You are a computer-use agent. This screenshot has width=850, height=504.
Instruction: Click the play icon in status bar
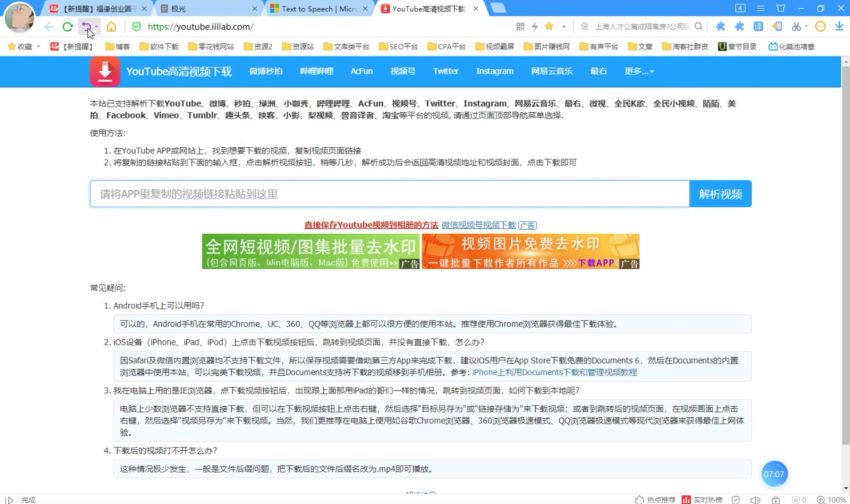9,500
